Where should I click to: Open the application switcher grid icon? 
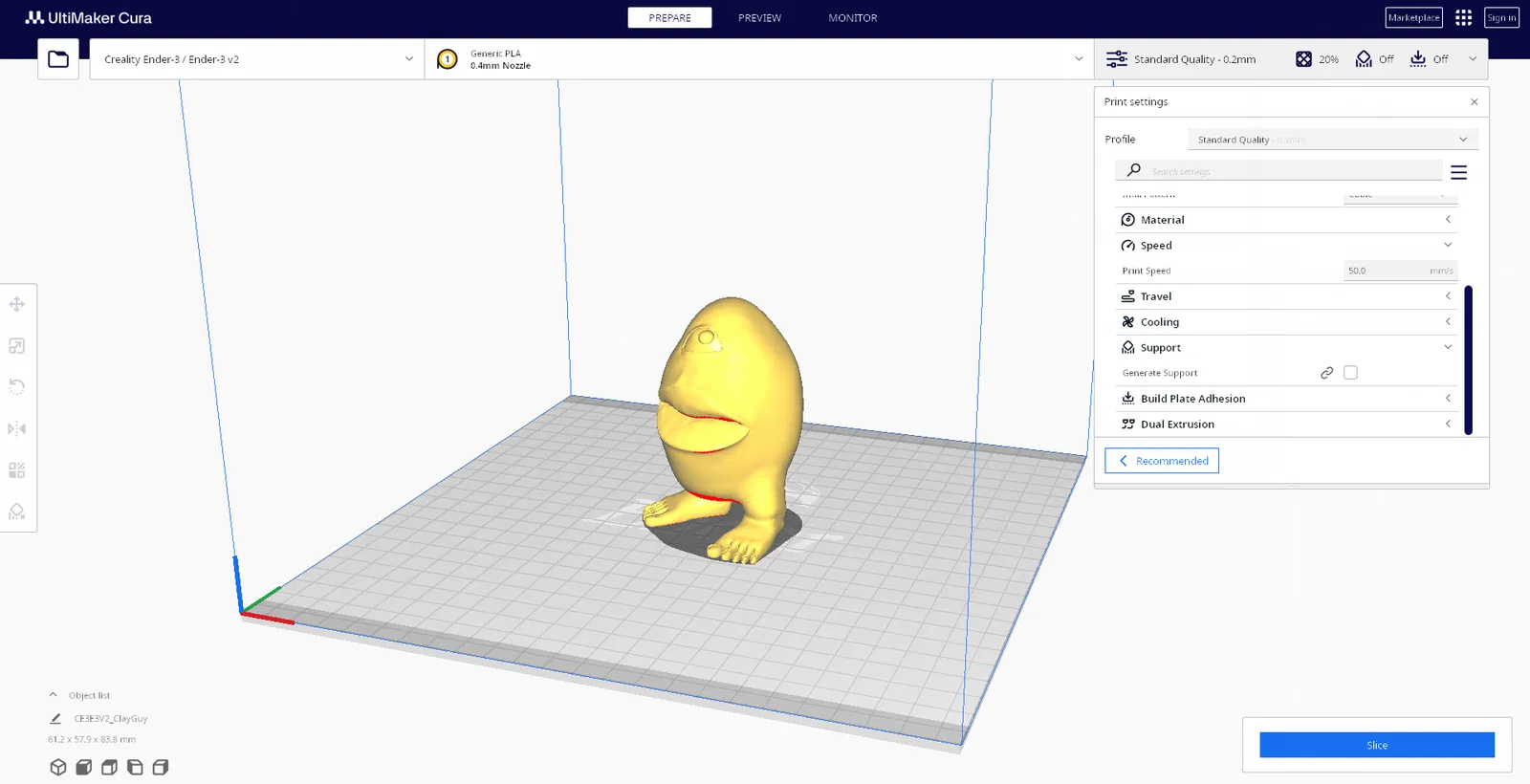[x=1463, y=17]
